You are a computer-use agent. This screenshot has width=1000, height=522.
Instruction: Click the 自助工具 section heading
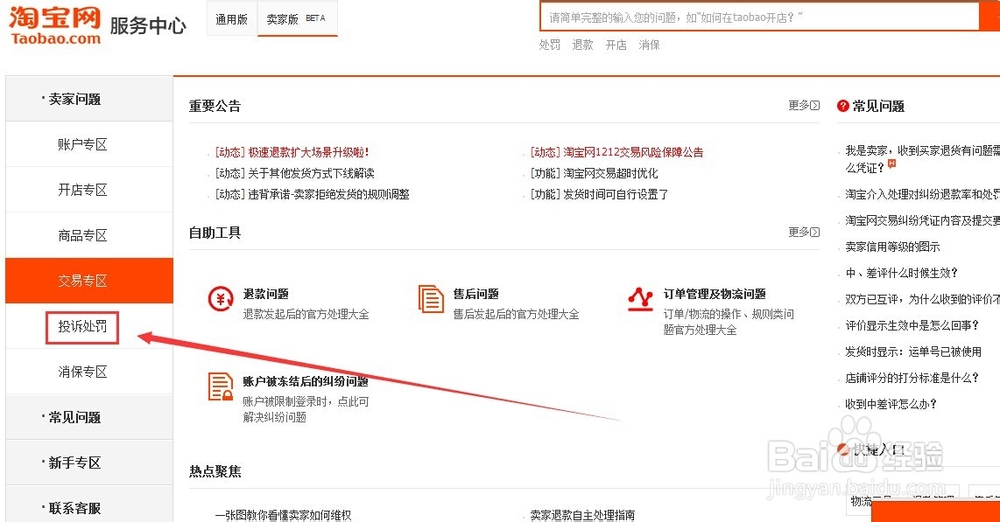(x=215, y=233)
